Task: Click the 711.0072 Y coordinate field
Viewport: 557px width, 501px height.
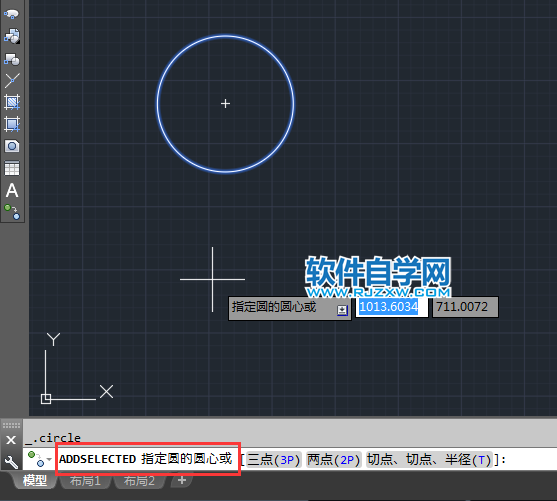Action: [x=465, y=307]
